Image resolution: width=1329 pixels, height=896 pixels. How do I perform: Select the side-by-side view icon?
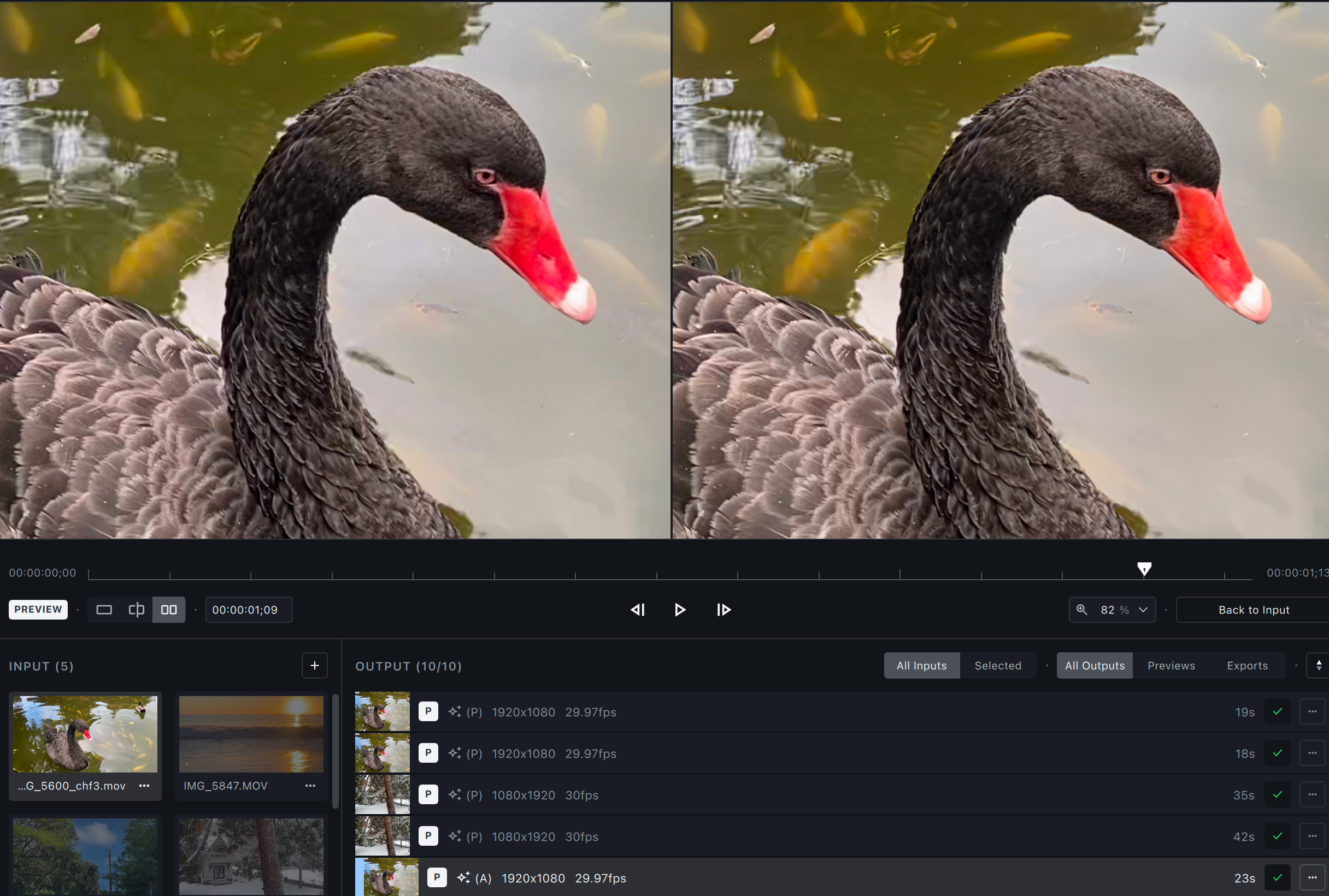click(x=169, y=610)
